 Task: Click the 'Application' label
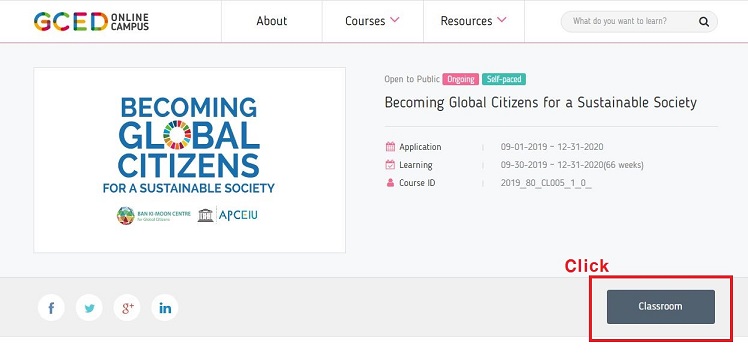(x=420, y=147)
